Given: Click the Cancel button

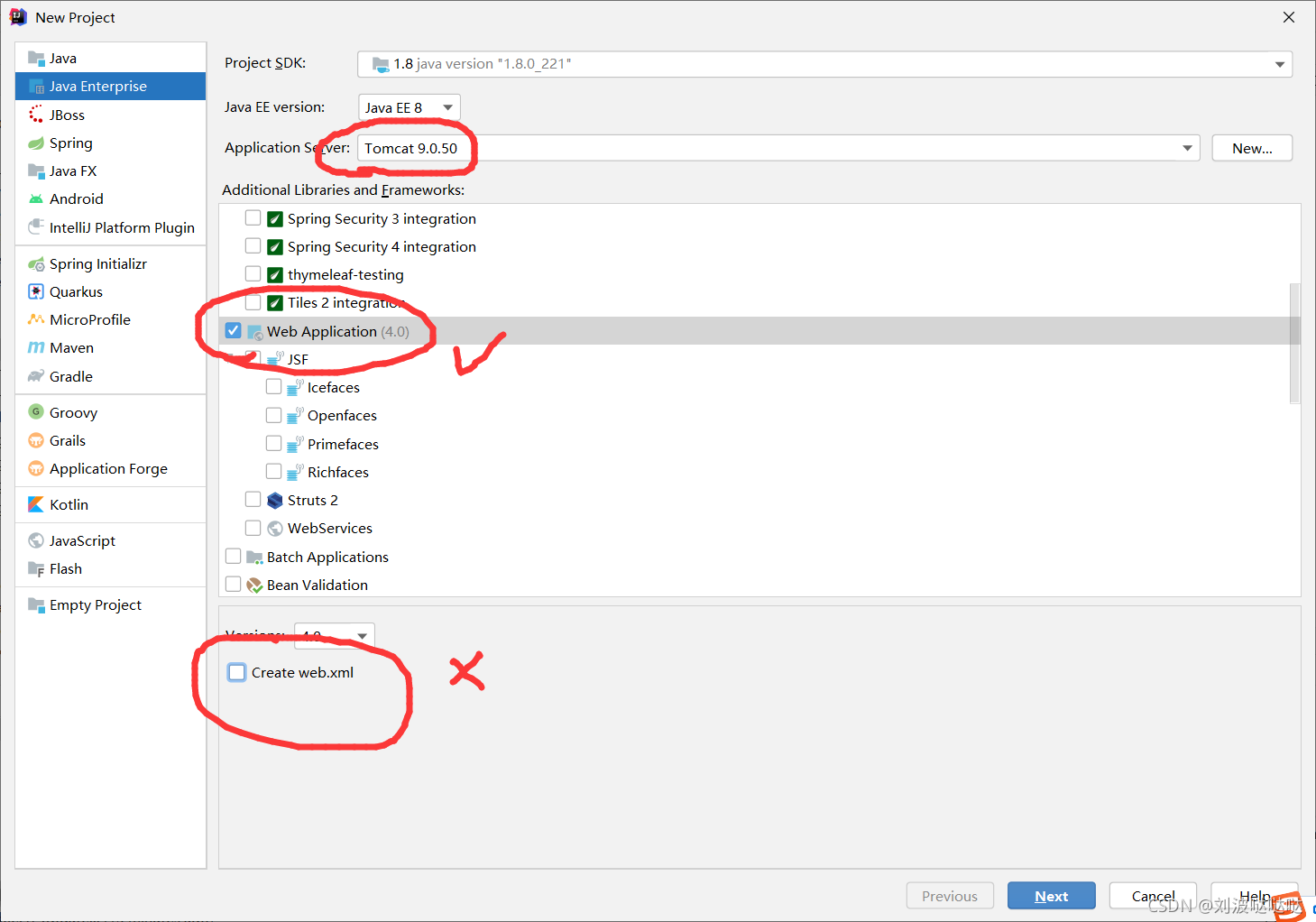Looking at the screenshot, I should [1153, 896].
